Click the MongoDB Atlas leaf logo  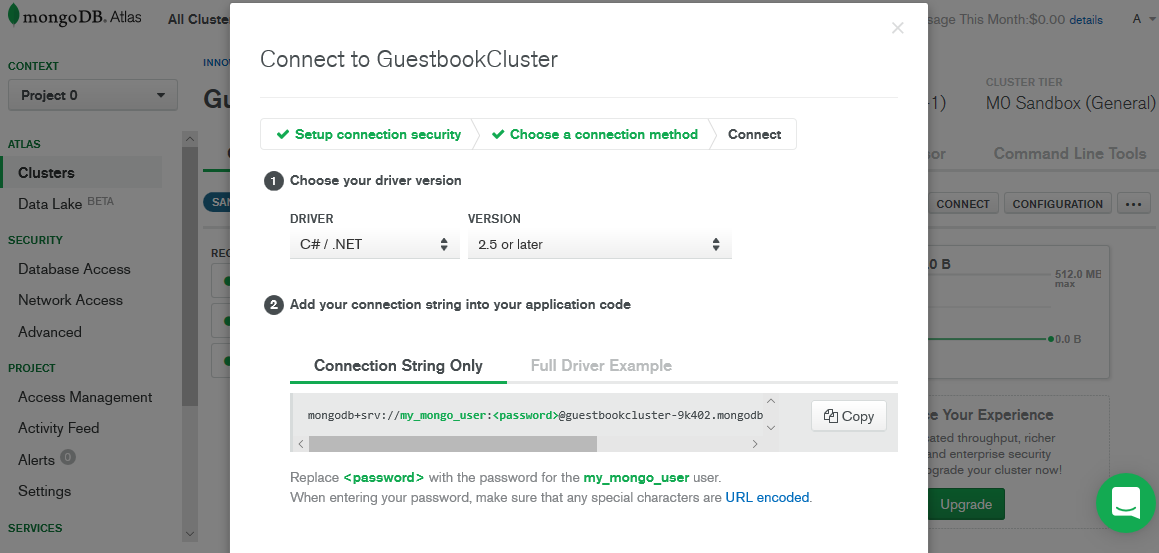point(14,18)
